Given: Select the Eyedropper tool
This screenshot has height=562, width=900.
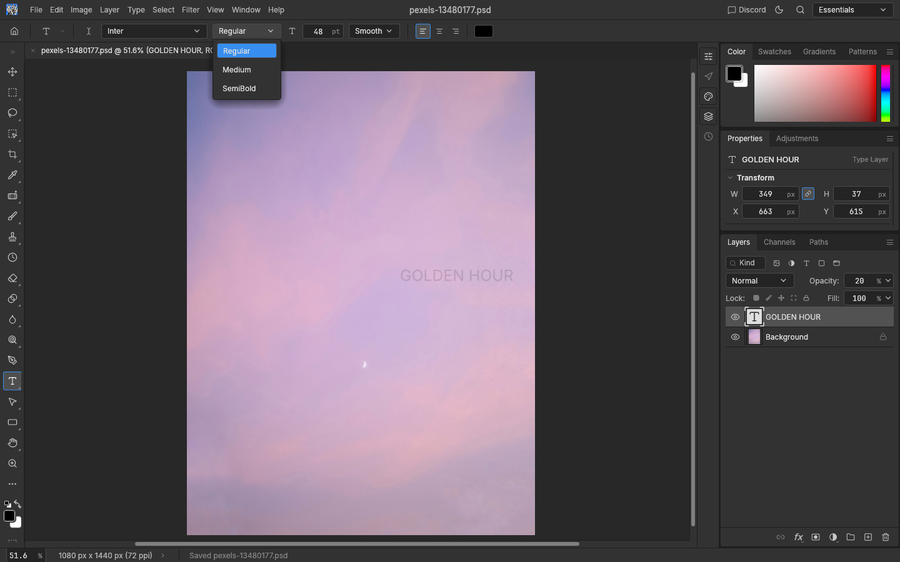Looking at the screenshot, I should point(12,175).
